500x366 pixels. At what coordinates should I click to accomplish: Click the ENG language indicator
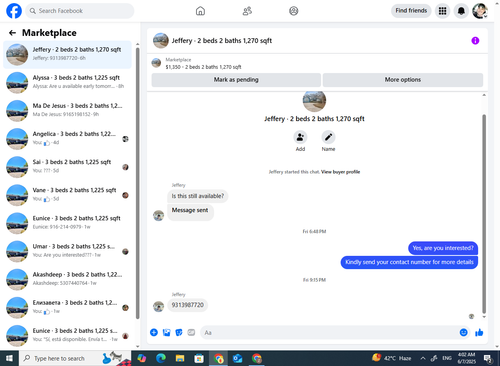pyautogui.click(x=447, y=358)
